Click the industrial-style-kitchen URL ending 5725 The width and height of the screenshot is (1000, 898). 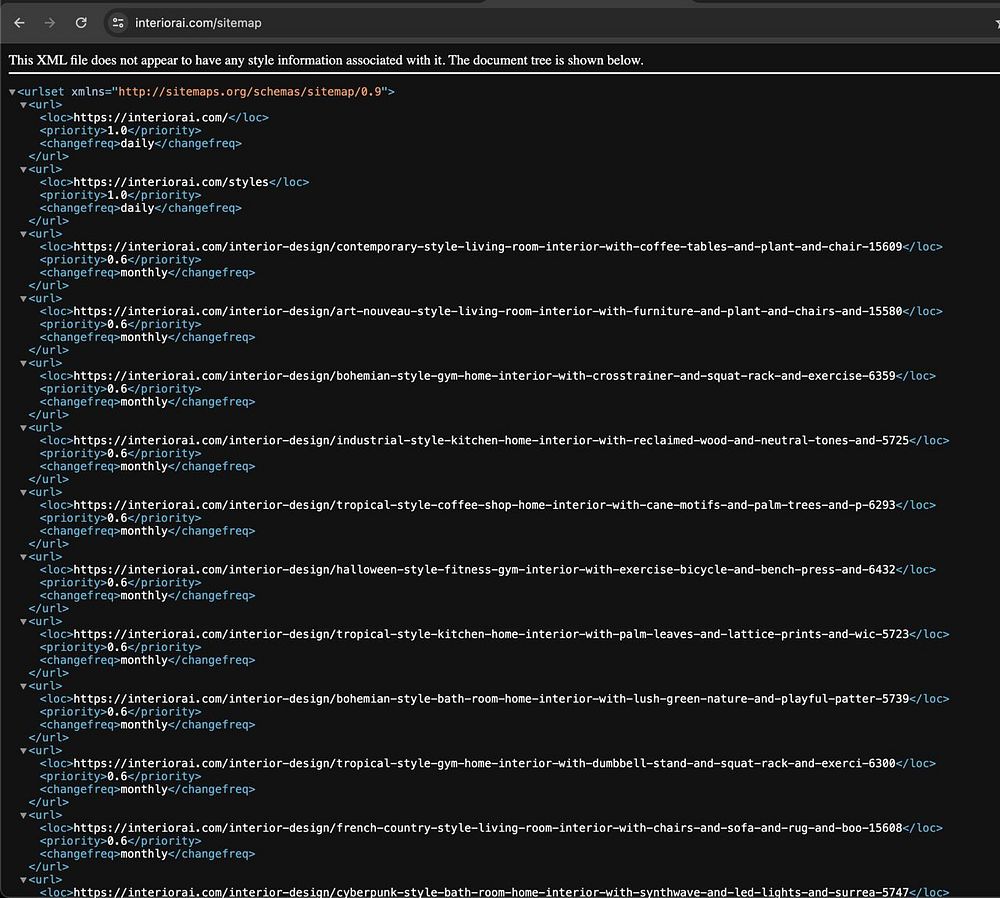[491, 440]
